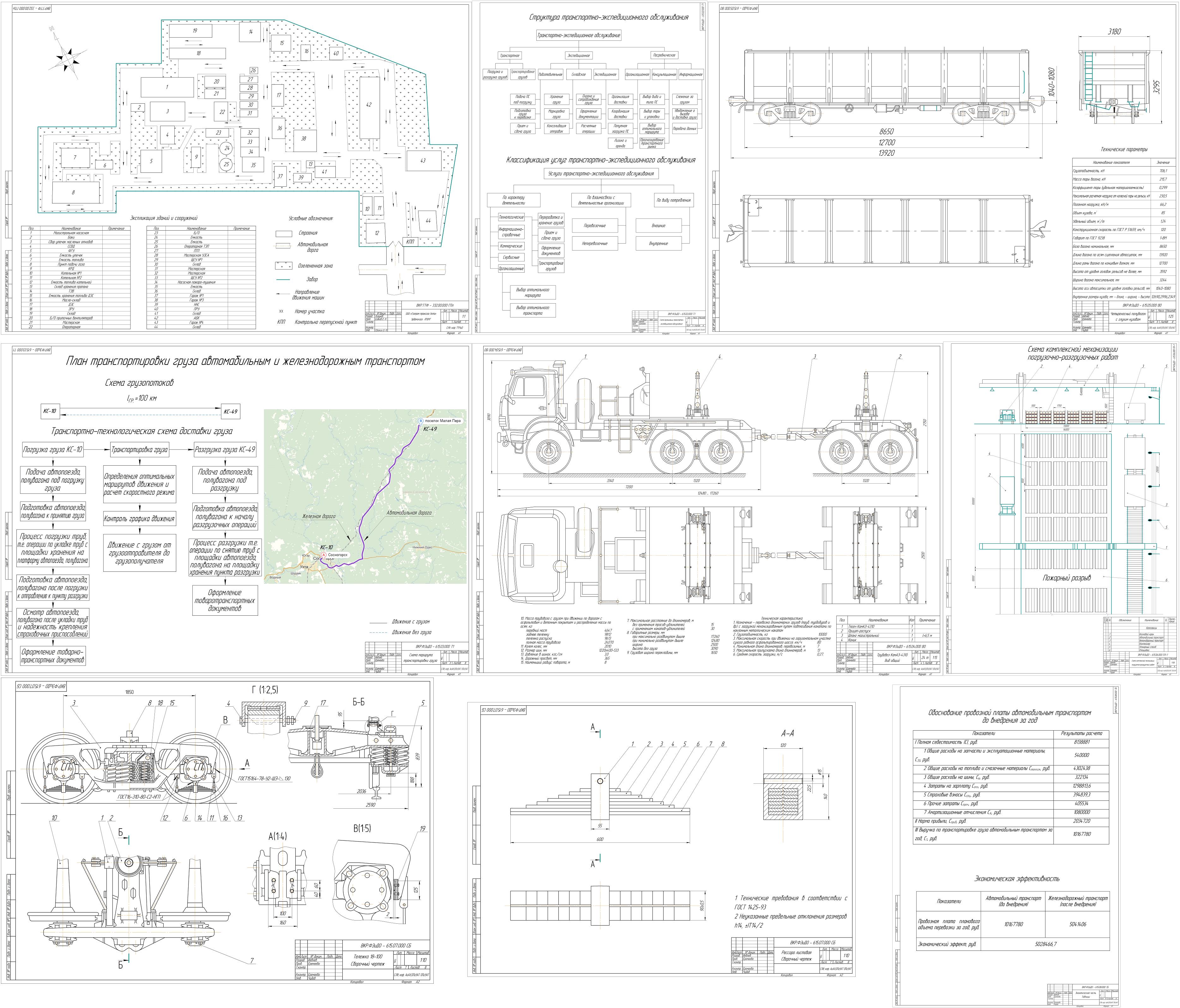Viewport: 1180px width, 1008px height.
Task: Select the КС-10 box in the cargo flow scheme
Action: tap(50, 411)
